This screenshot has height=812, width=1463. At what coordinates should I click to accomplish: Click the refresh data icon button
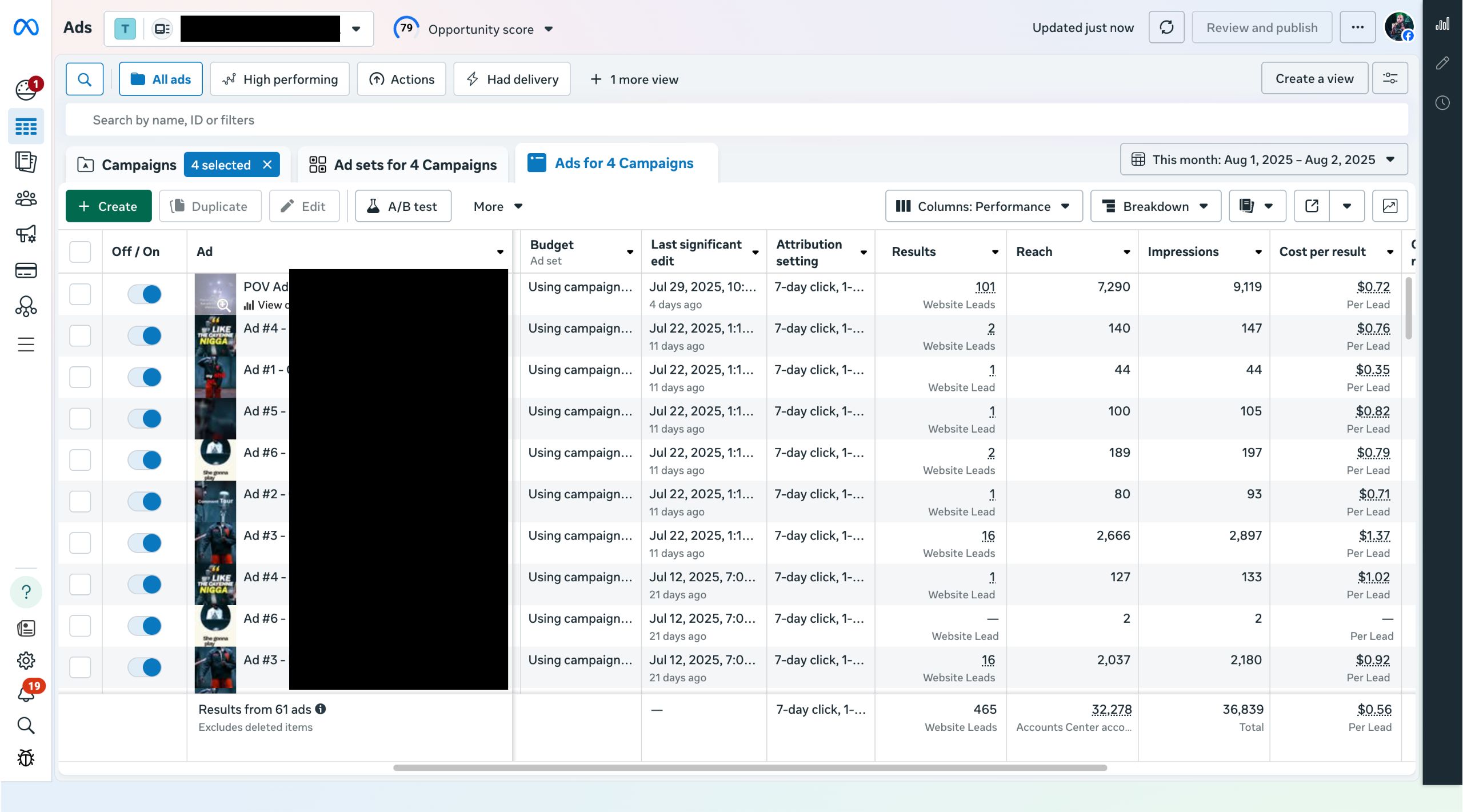click(1166, 27)
